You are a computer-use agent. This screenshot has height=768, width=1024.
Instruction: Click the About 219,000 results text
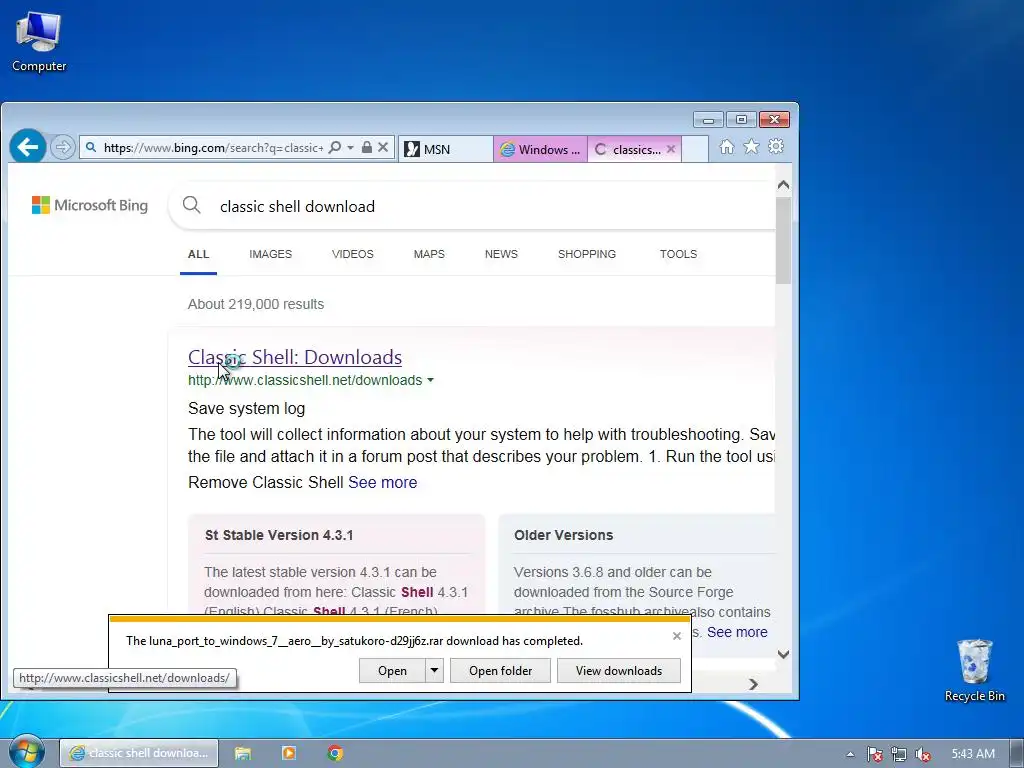pos(256,304)
